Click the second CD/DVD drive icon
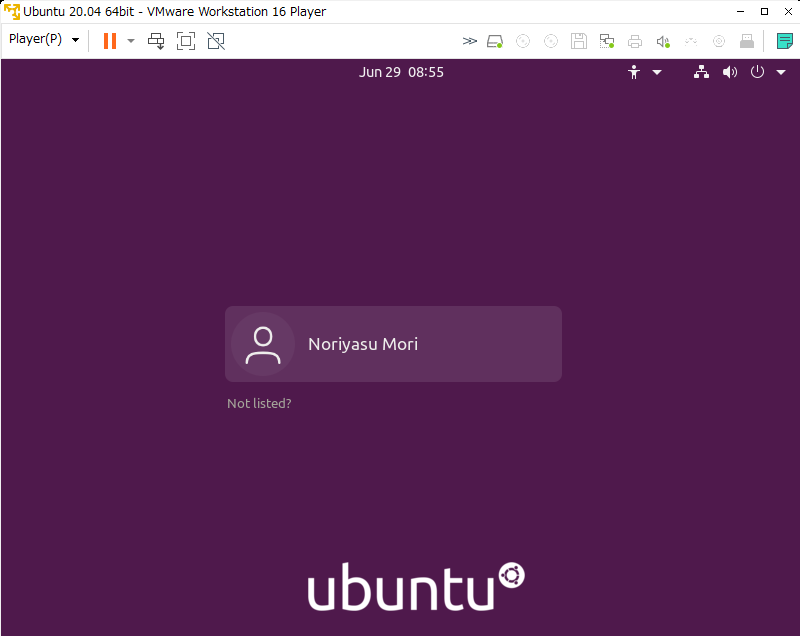 coord(551,41)
